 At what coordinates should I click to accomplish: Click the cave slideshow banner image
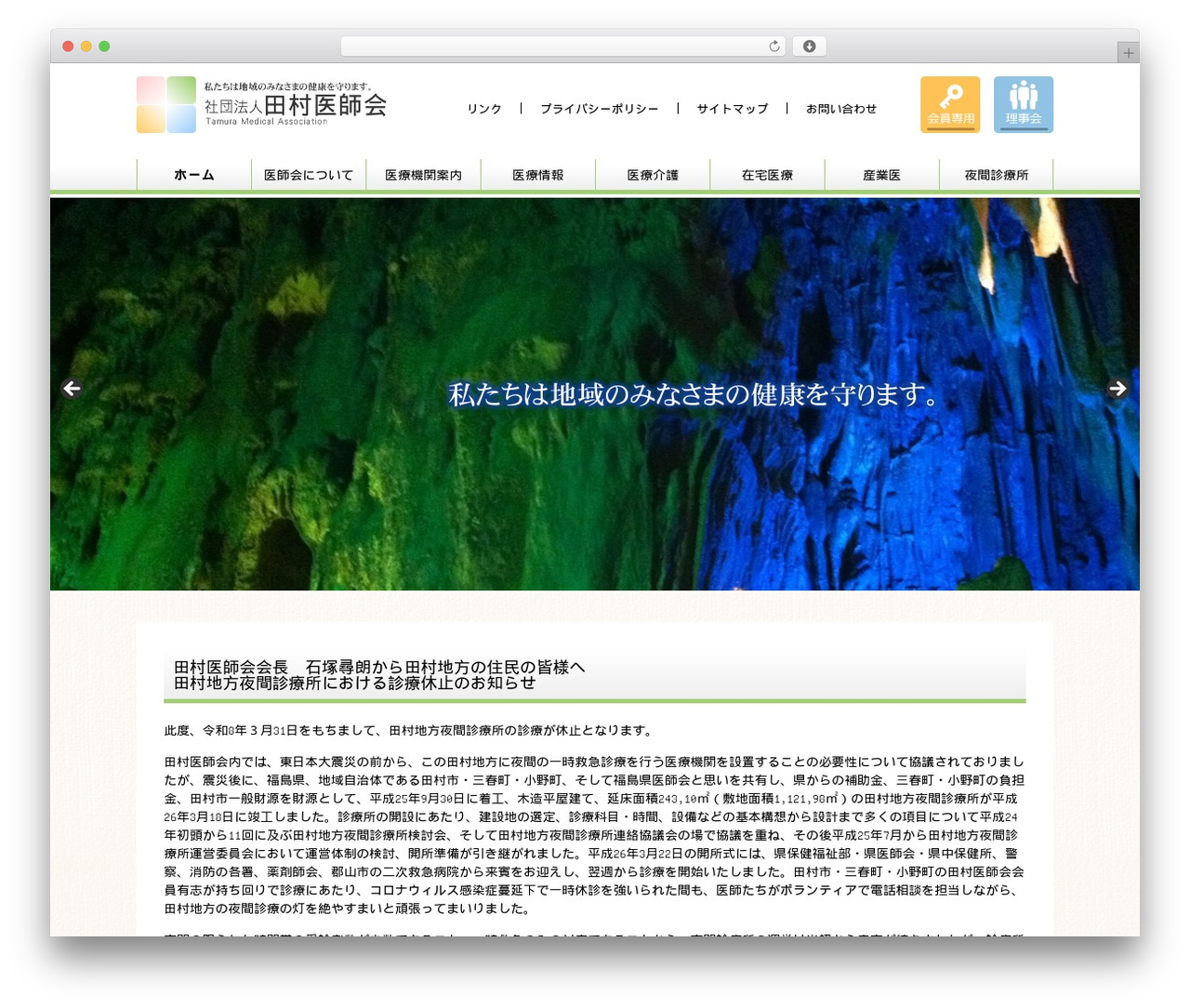595,393
